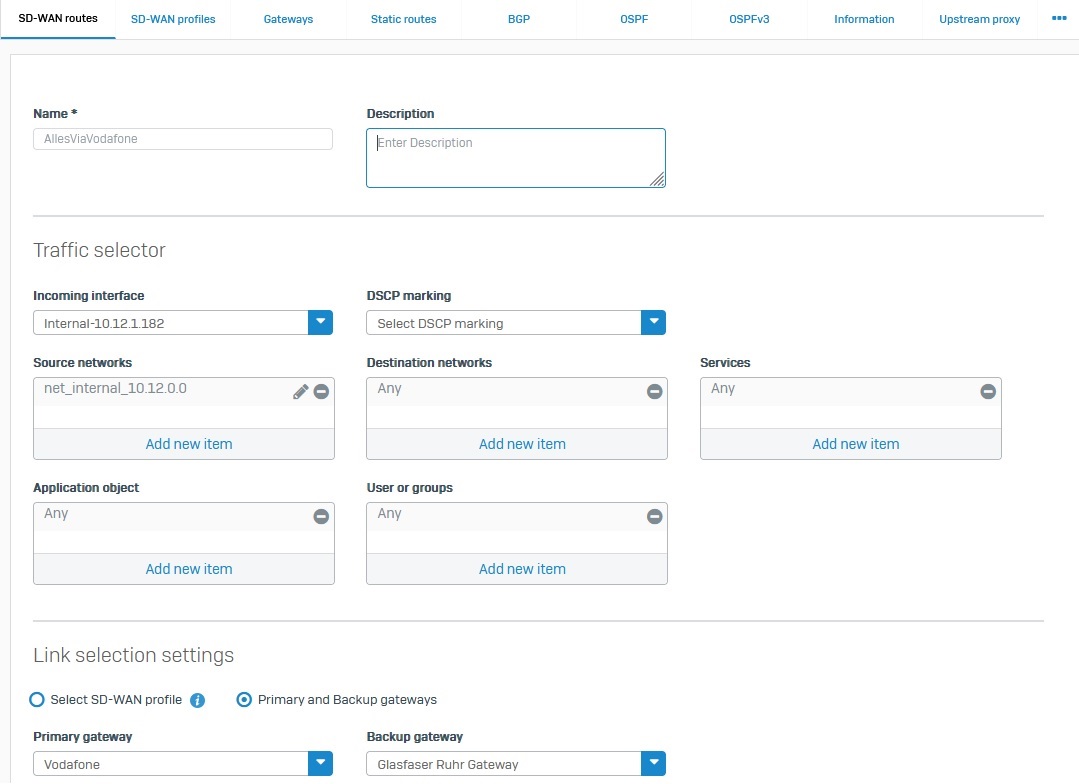Click the Description text area
The image size is (1079, 784).
click(x=515, y=158)
